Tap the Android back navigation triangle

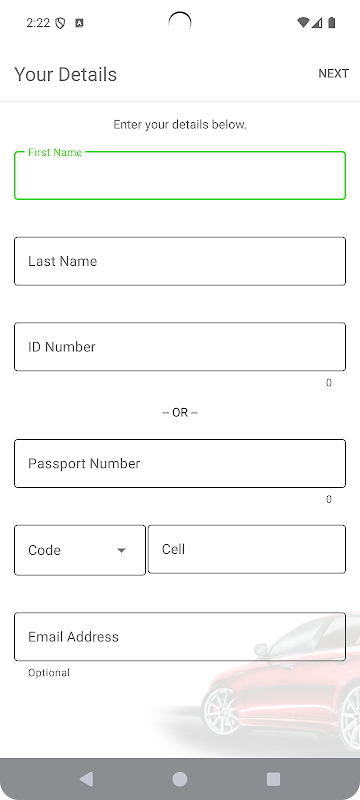(x=87, y=779)
